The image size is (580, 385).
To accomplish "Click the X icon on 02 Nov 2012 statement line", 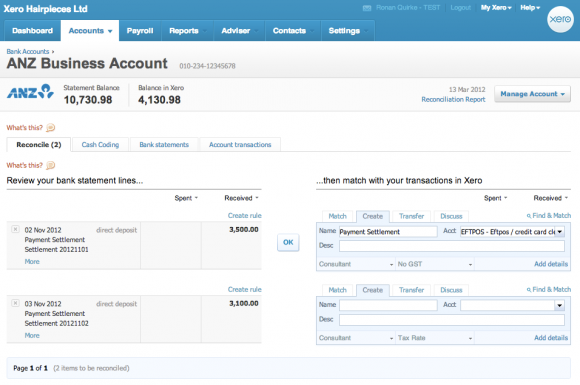I will pos(15,229).
